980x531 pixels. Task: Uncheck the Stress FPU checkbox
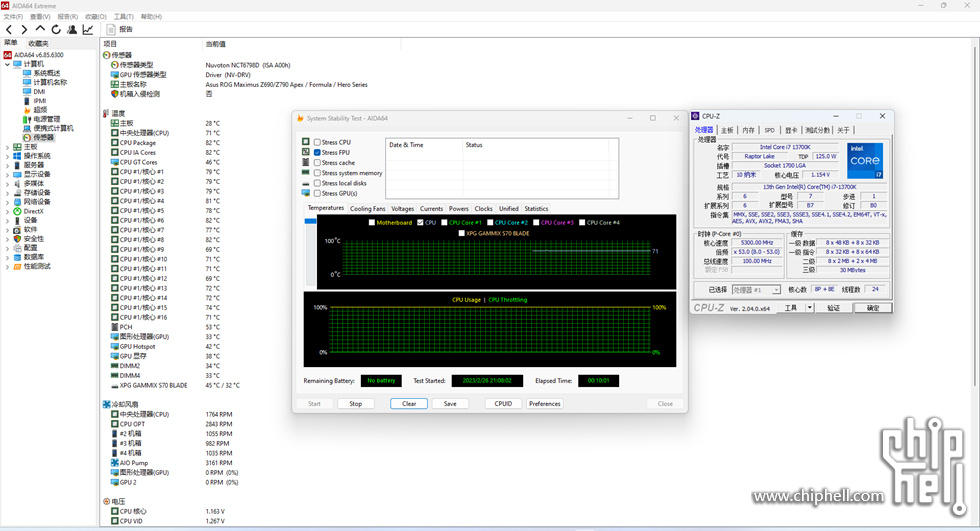(x=318, y=153)
